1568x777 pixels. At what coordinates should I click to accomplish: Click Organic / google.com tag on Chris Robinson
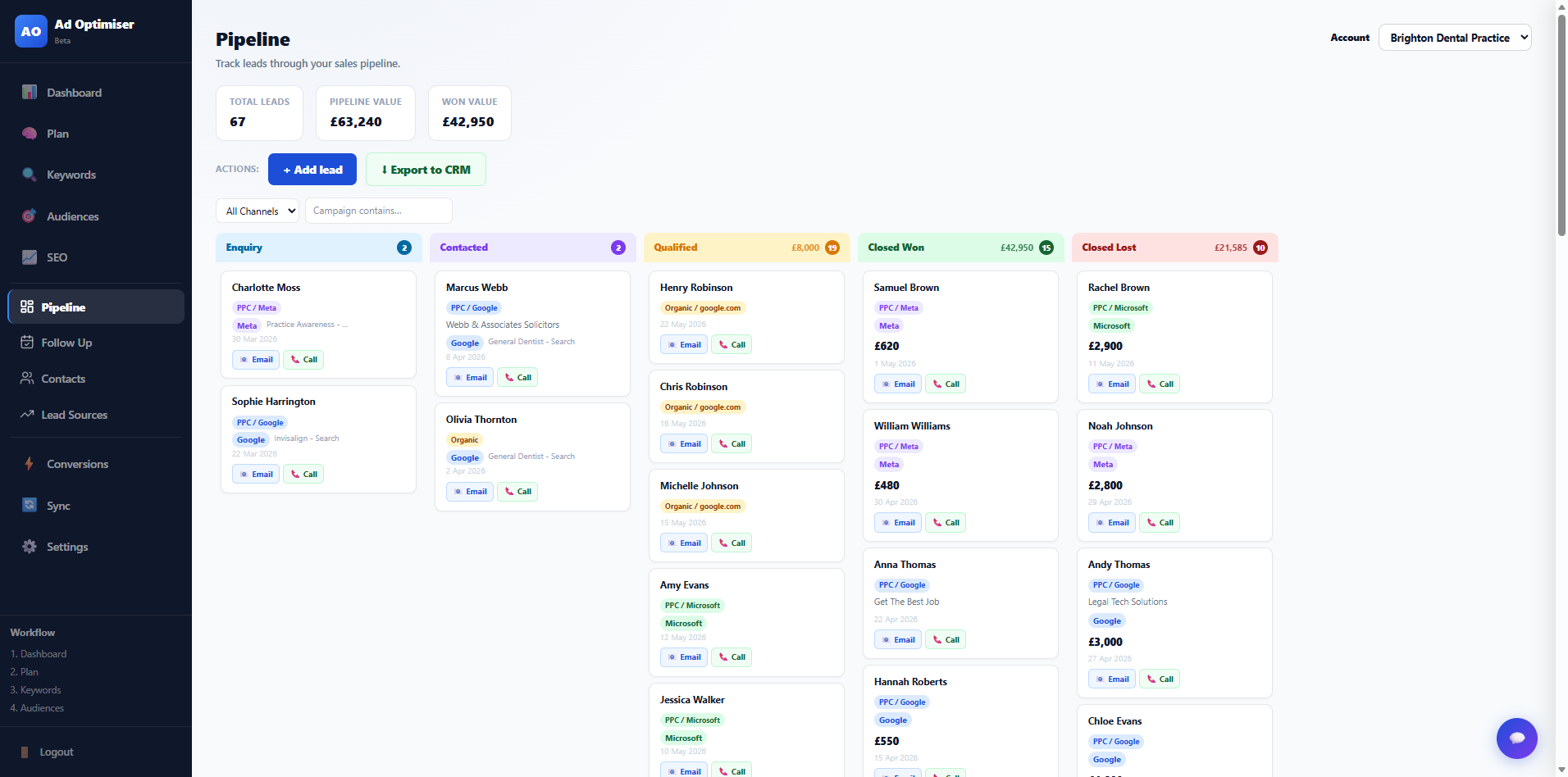pyautogui.click(x=703, y=407)
